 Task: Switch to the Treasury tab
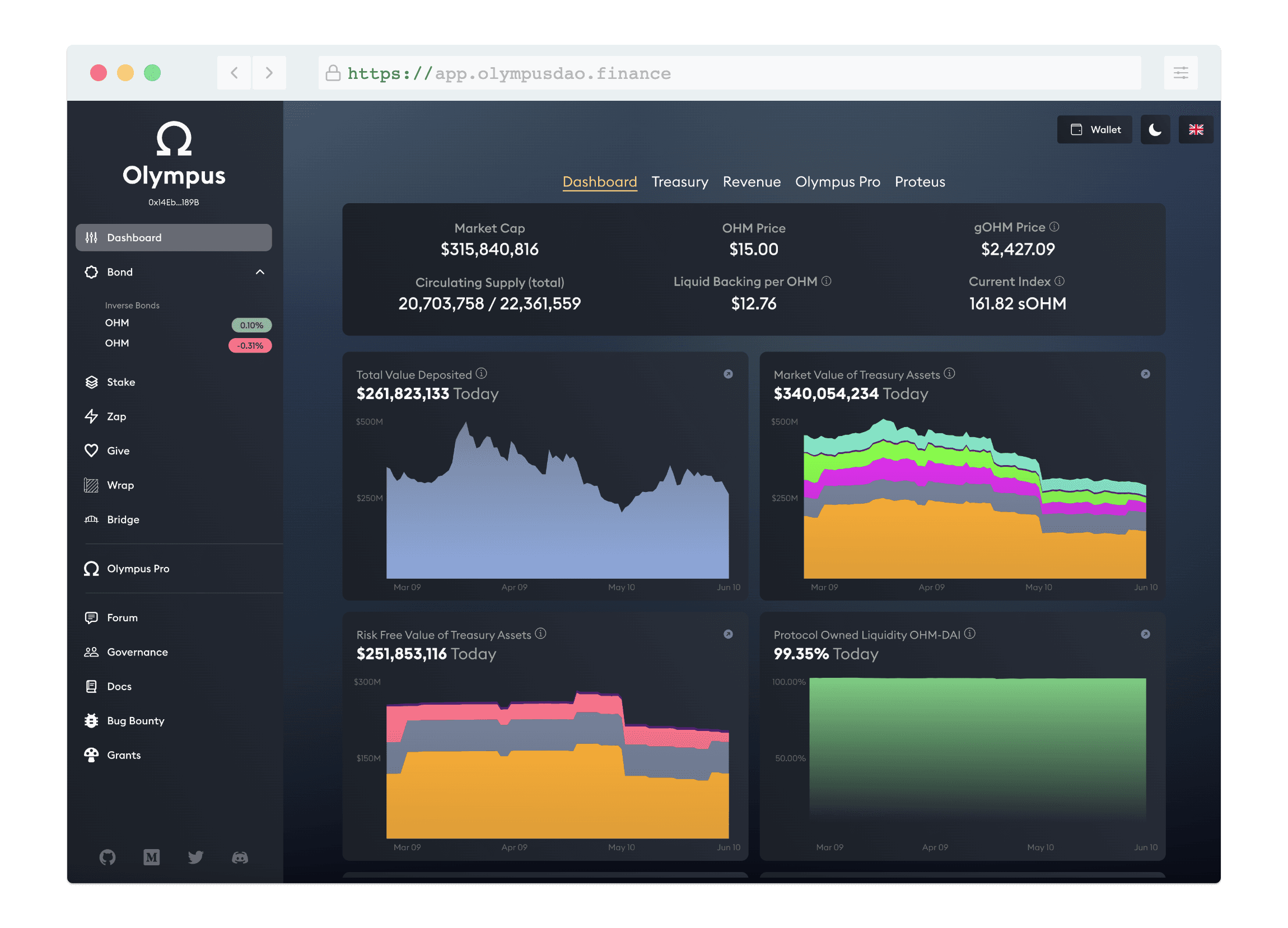(680, 182)
